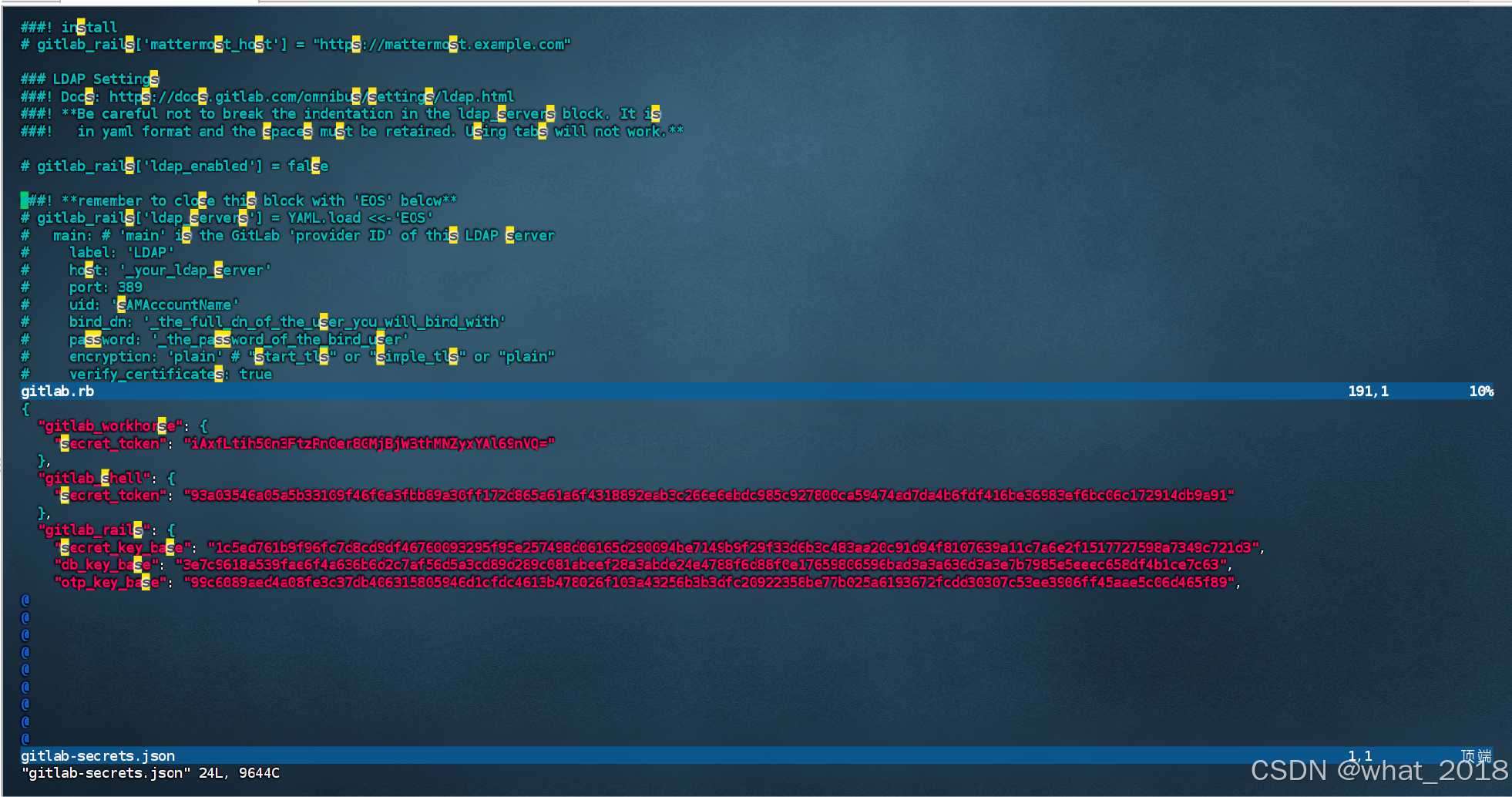Click the ldap_enabled = false line
Screen dimensions: 1512x797
(174, 166)
